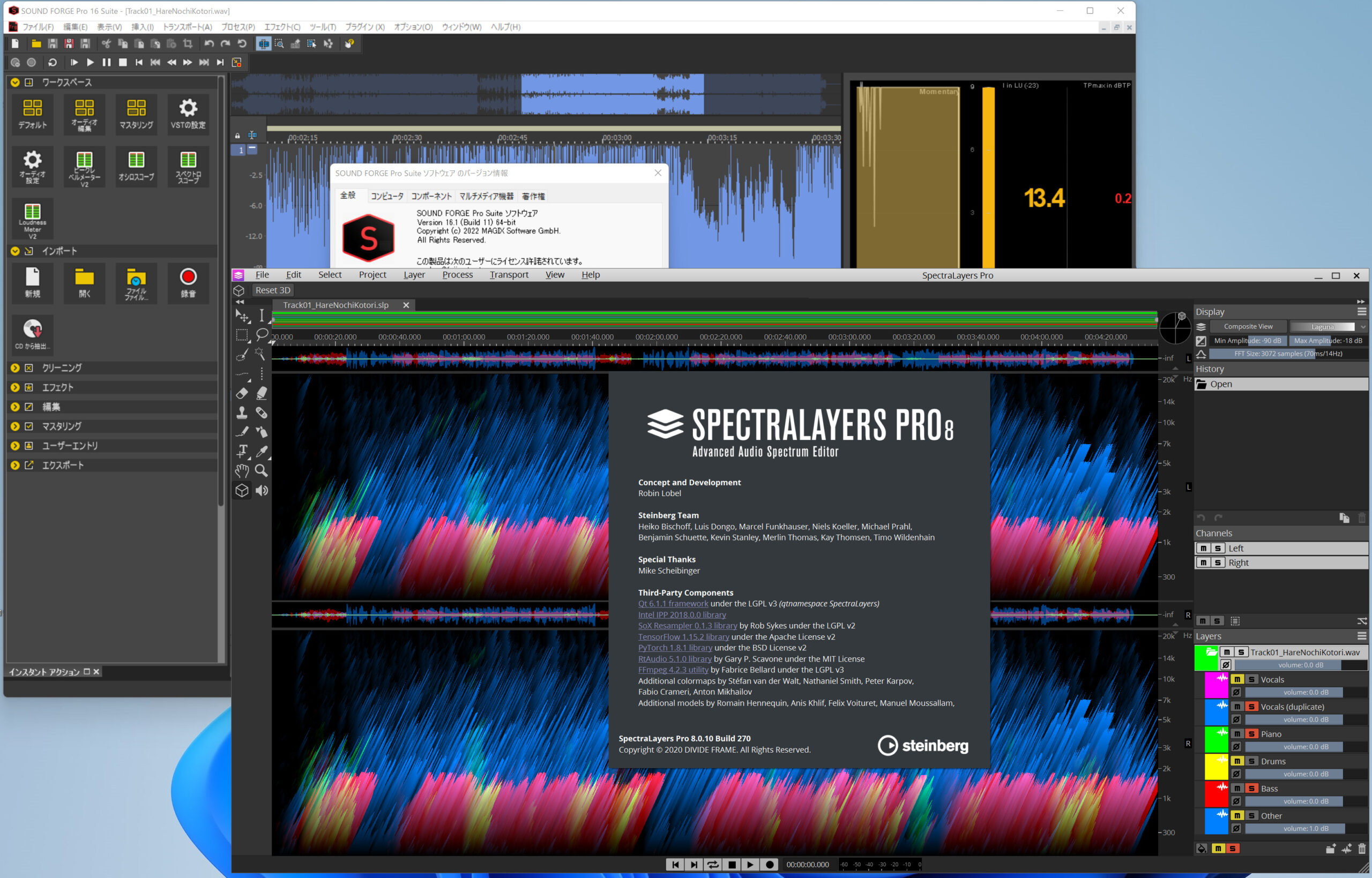This screenshot has height=878, width=1372.
Task: Select the Open entry in History
Action: pos(1281,384)
